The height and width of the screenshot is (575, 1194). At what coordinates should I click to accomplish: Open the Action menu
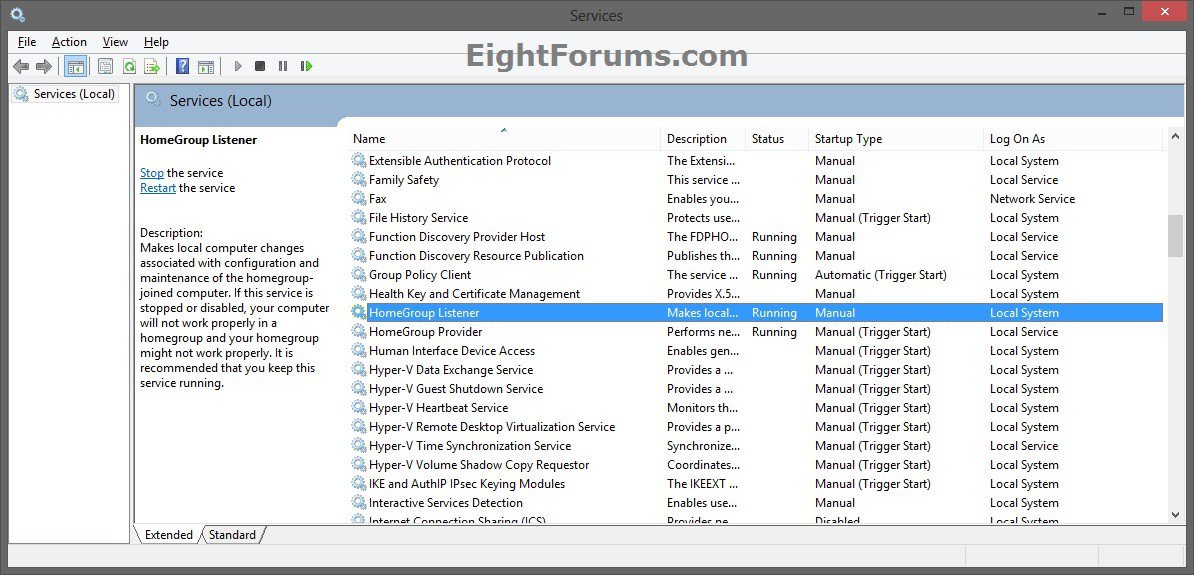pyautogui.click(x=69, y=42)
